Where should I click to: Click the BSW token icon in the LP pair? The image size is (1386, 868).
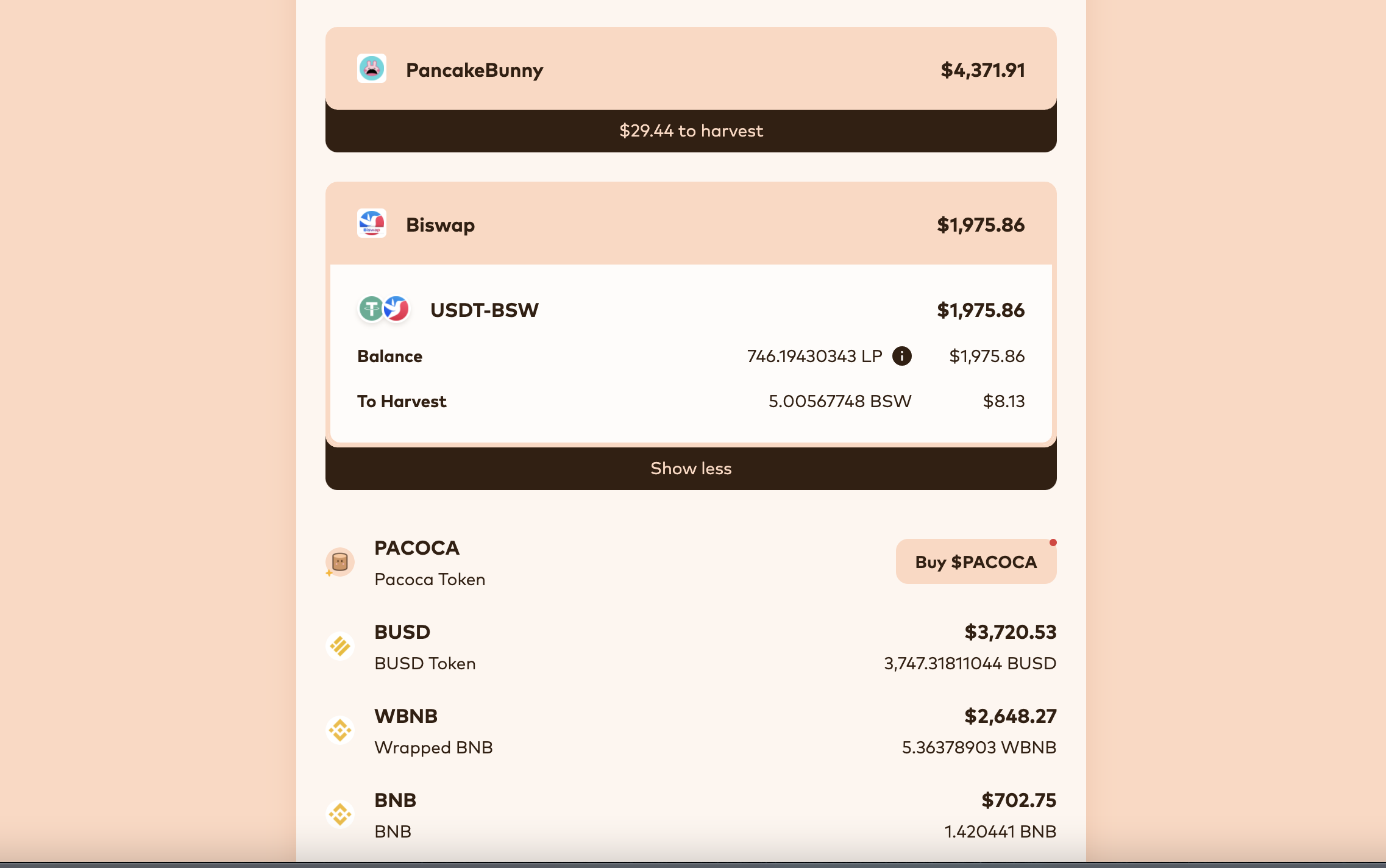pyautogui.click(x=397, y=310)
